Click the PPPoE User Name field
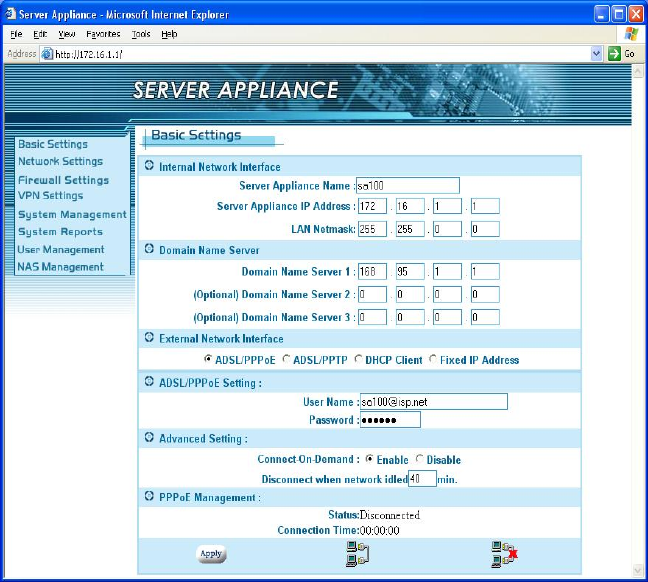The width and height of the screenshot is (648, 582). coord(434,402)
